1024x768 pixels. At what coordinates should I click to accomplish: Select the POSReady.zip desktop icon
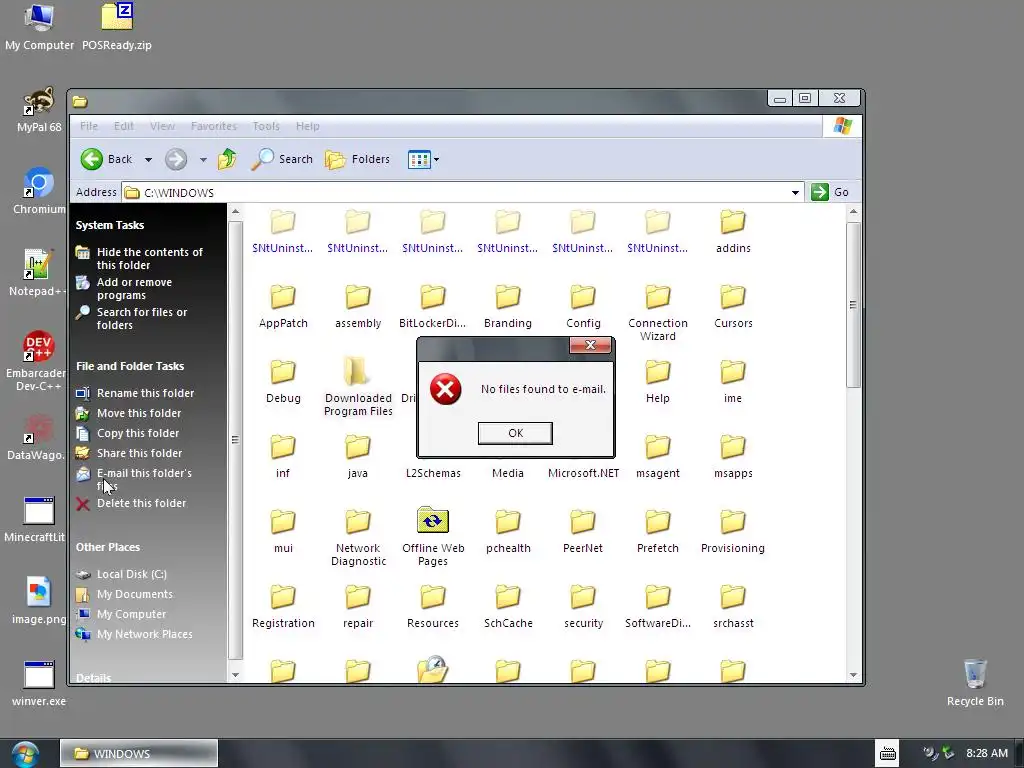[x=117, y=27]
